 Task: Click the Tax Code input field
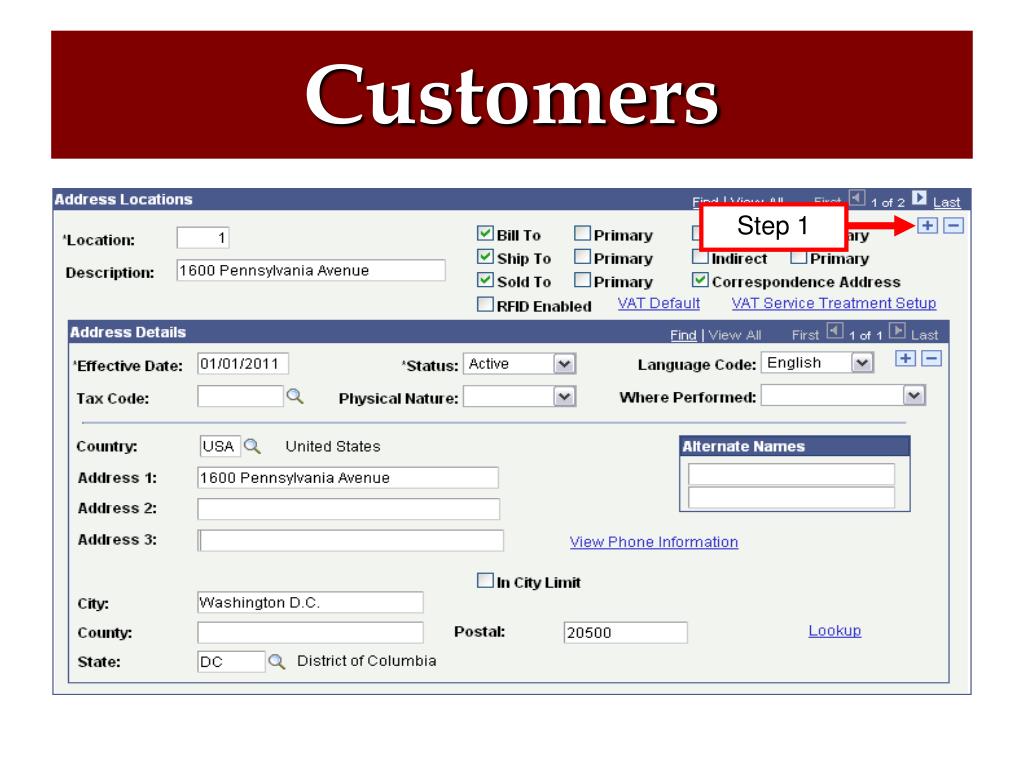(240, 396)
